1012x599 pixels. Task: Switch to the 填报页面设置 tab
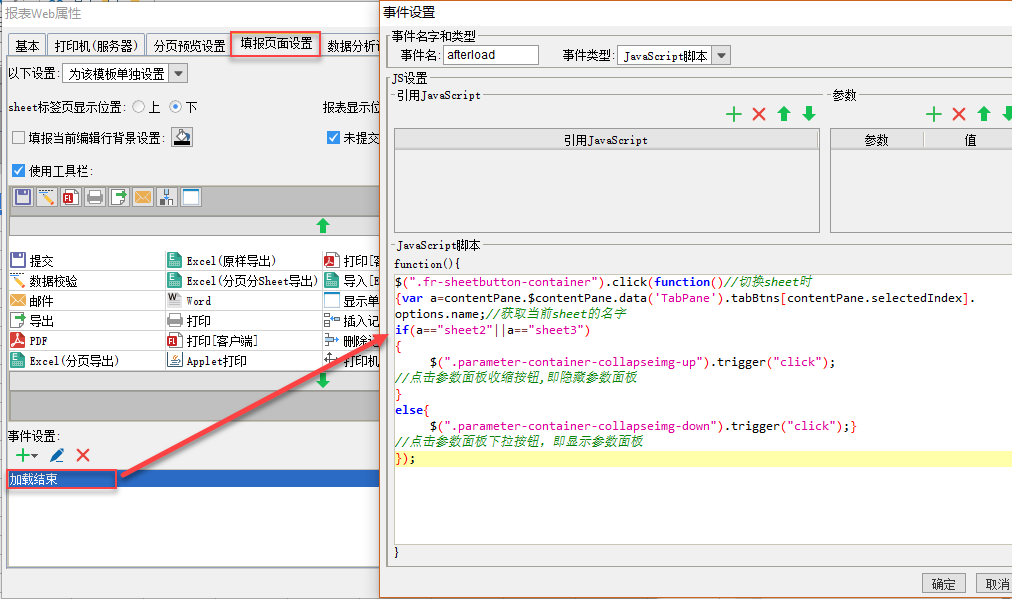(276, 43)
